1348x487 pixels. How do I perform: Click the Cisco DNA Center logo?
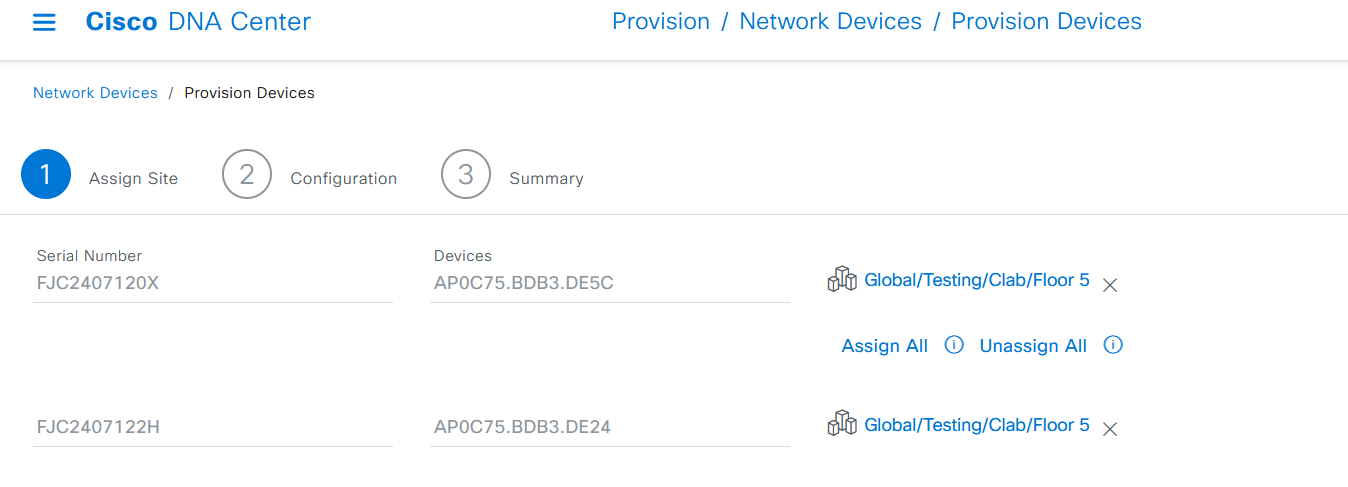198,21
